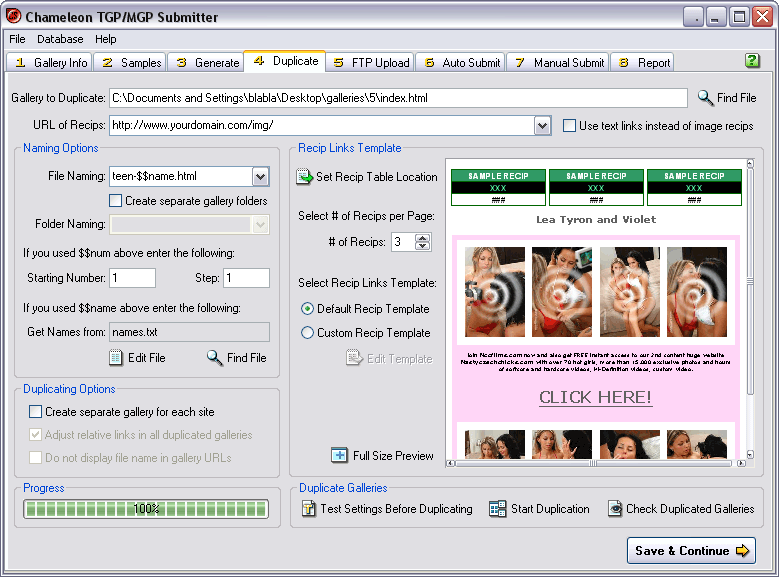
Task: Select Default Recip Template radio button
Action: tap(308, 309)
